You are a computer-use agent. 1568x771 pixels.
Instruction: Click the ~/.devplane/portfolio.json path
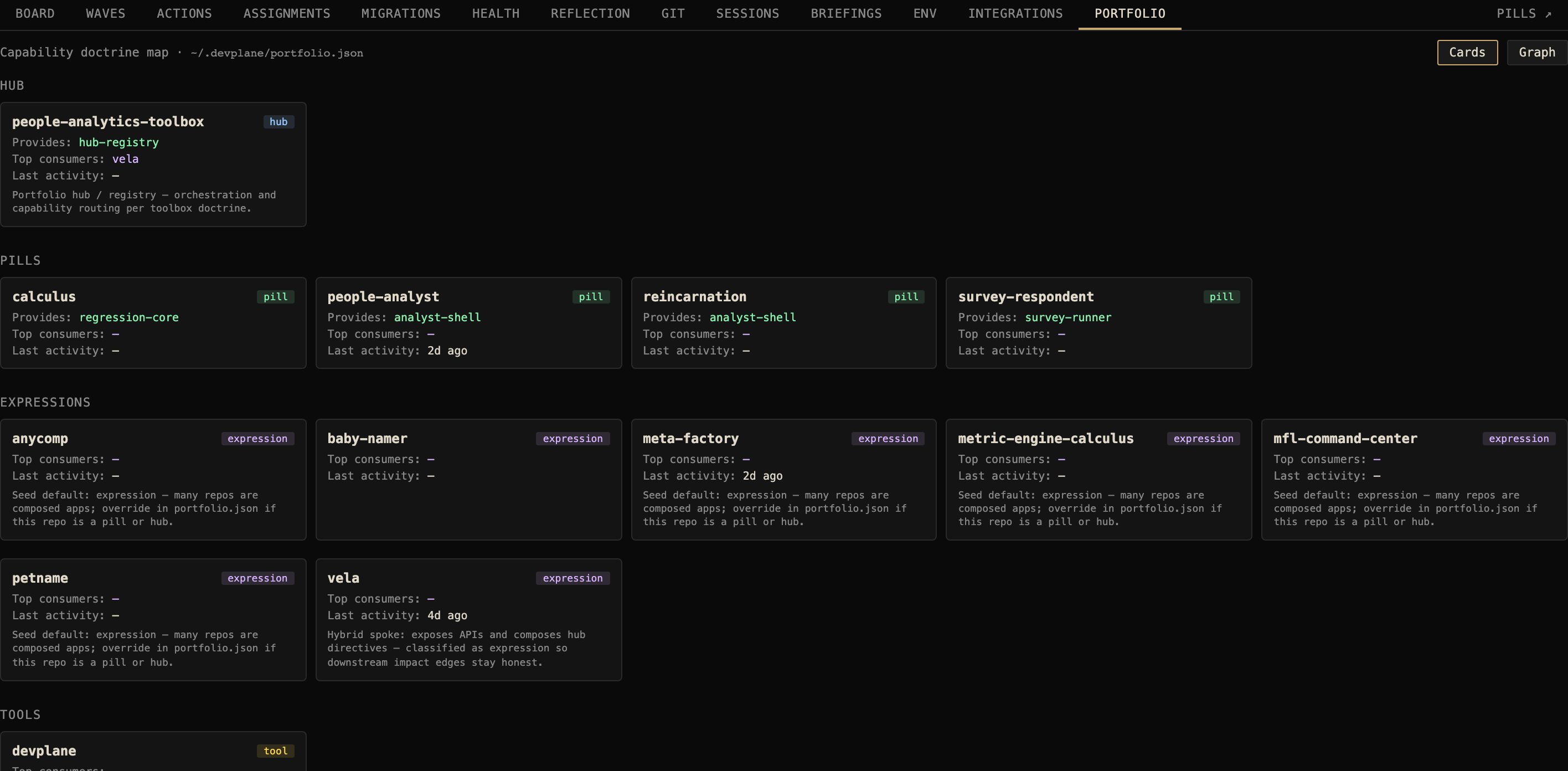tap(277, 53)
